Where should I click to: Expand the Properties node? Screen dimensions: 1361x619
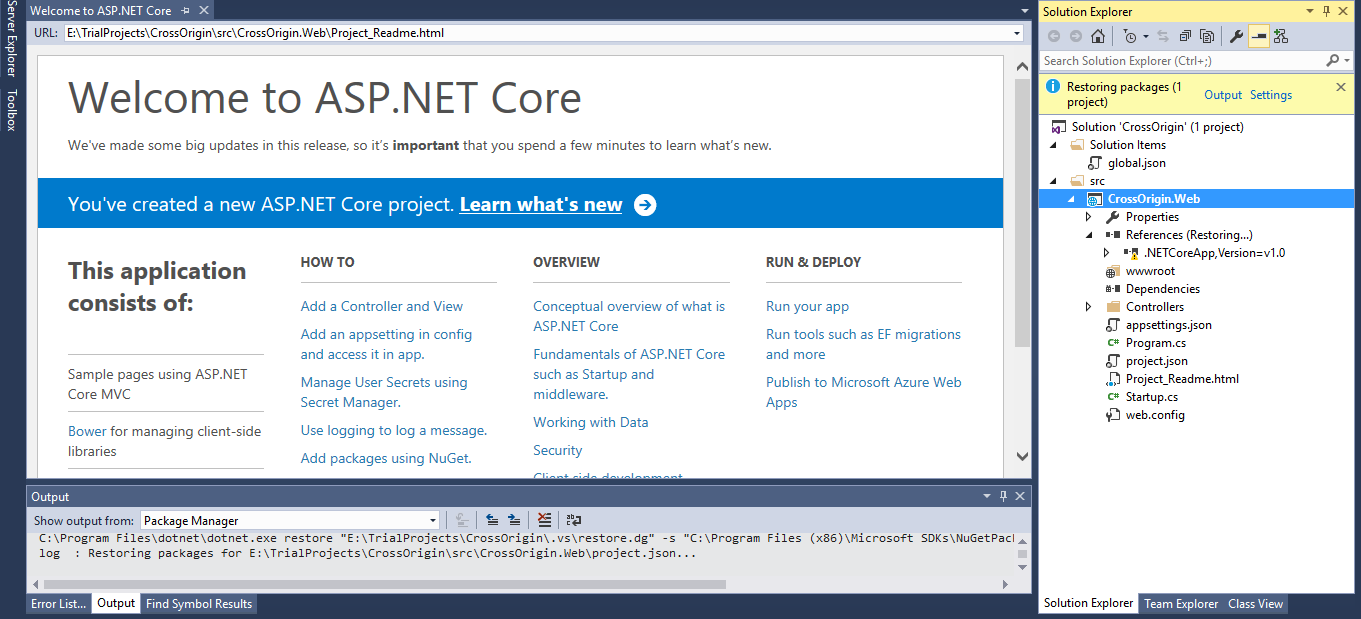tap(1089, 217)
